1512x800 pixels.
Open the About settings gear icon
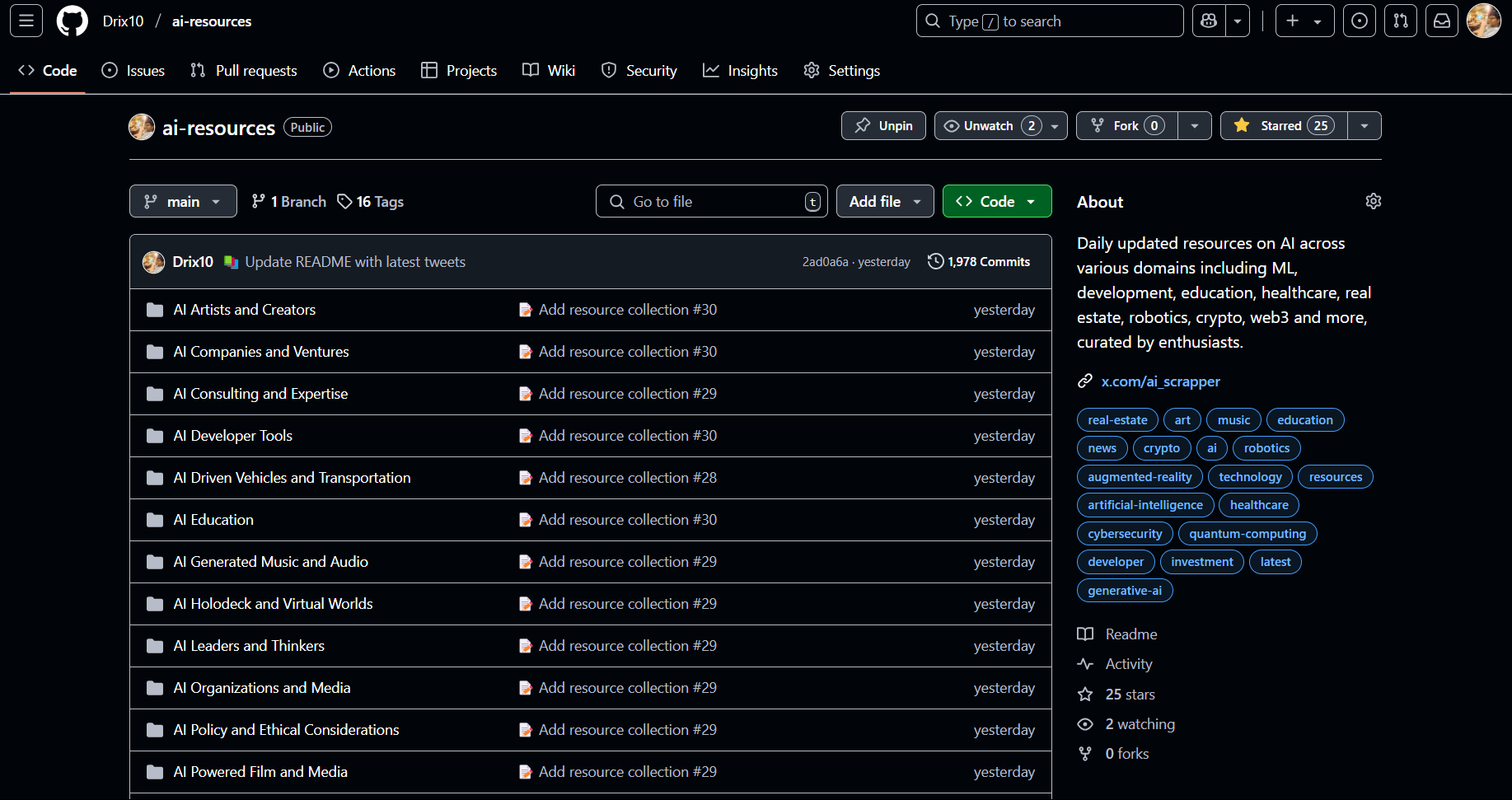pos(1373,201)
